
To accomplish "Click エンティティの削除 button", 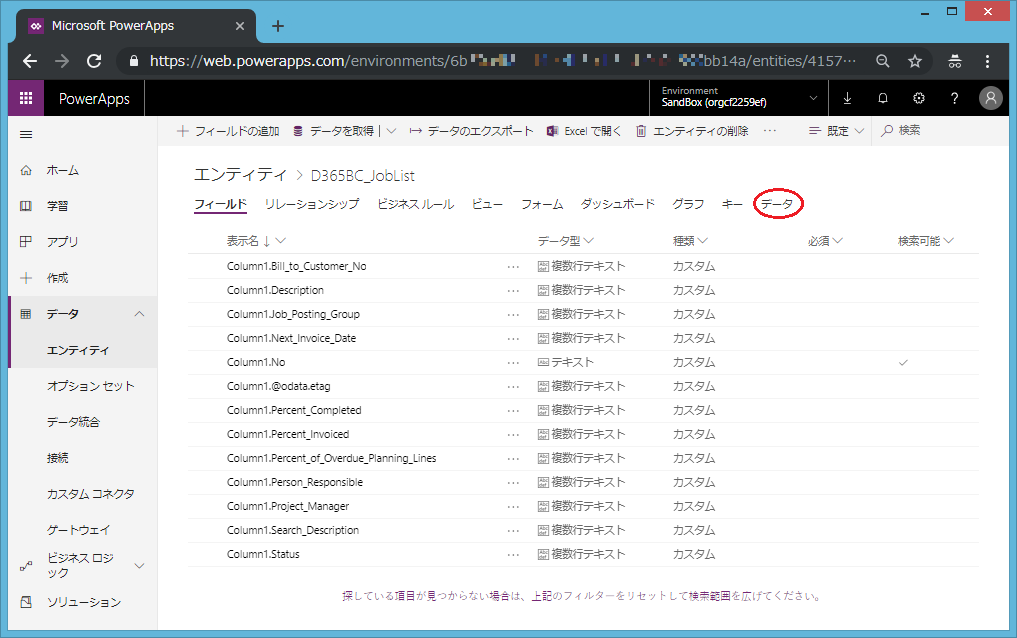I will click(691, 131).
